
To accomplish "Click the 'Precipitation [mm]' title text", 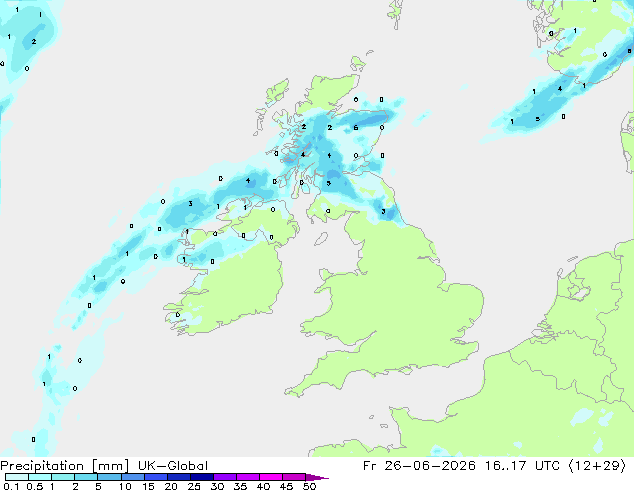I will (64, 466).
